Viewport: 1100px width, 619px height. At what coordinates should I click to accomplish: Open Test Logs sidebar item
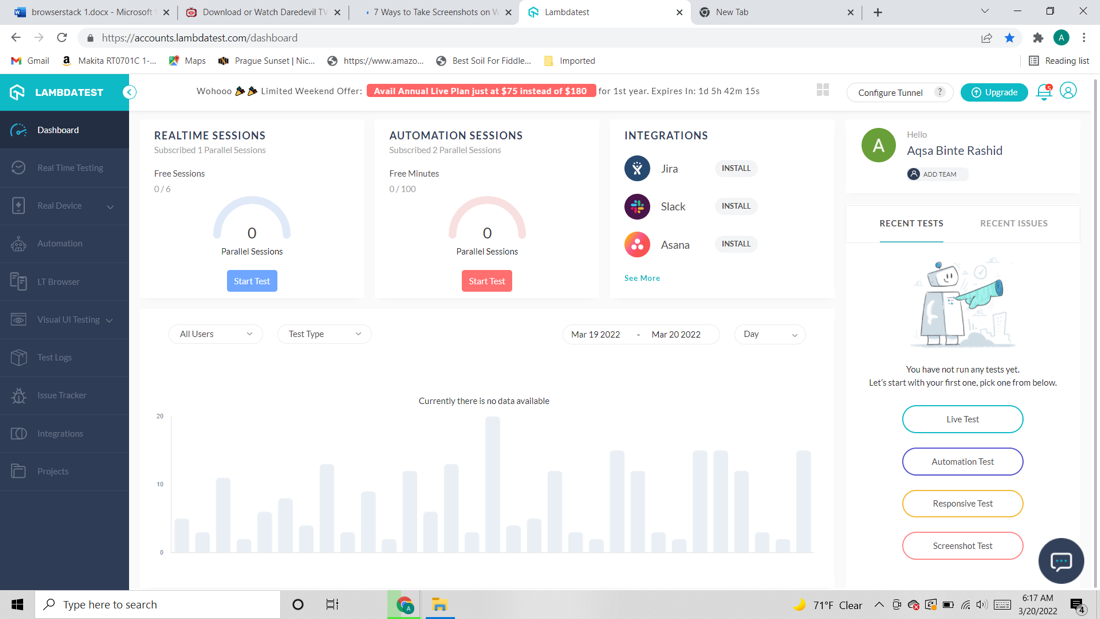65,357
